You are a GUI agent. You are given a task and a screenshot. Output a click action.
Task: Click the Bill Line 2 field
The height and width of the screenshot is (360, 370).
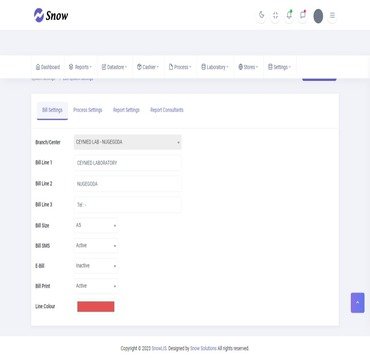[x=128, y=184]
